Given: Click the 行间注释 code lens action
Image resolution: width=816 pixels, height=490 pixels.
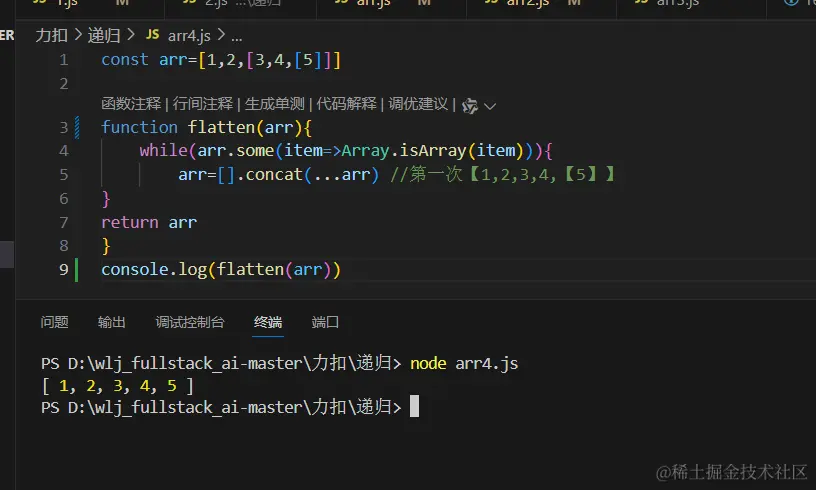Looking at the screenshot, I should click(x=203, y=104).
